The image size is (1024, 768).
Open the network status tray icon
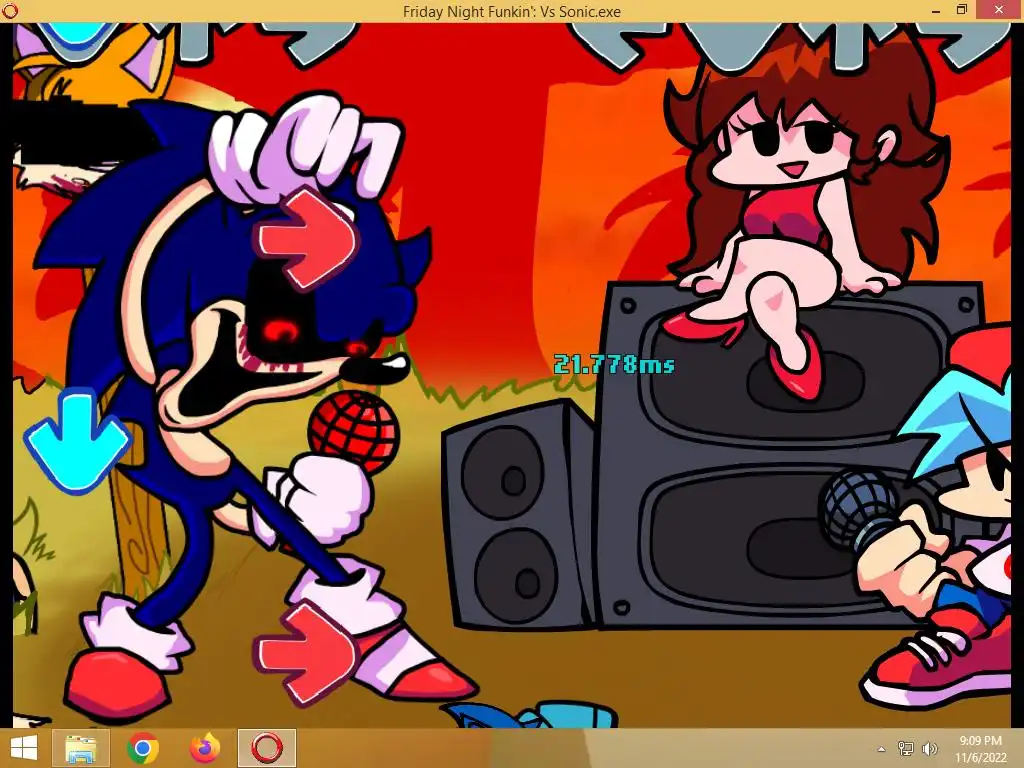click(906, 749)
